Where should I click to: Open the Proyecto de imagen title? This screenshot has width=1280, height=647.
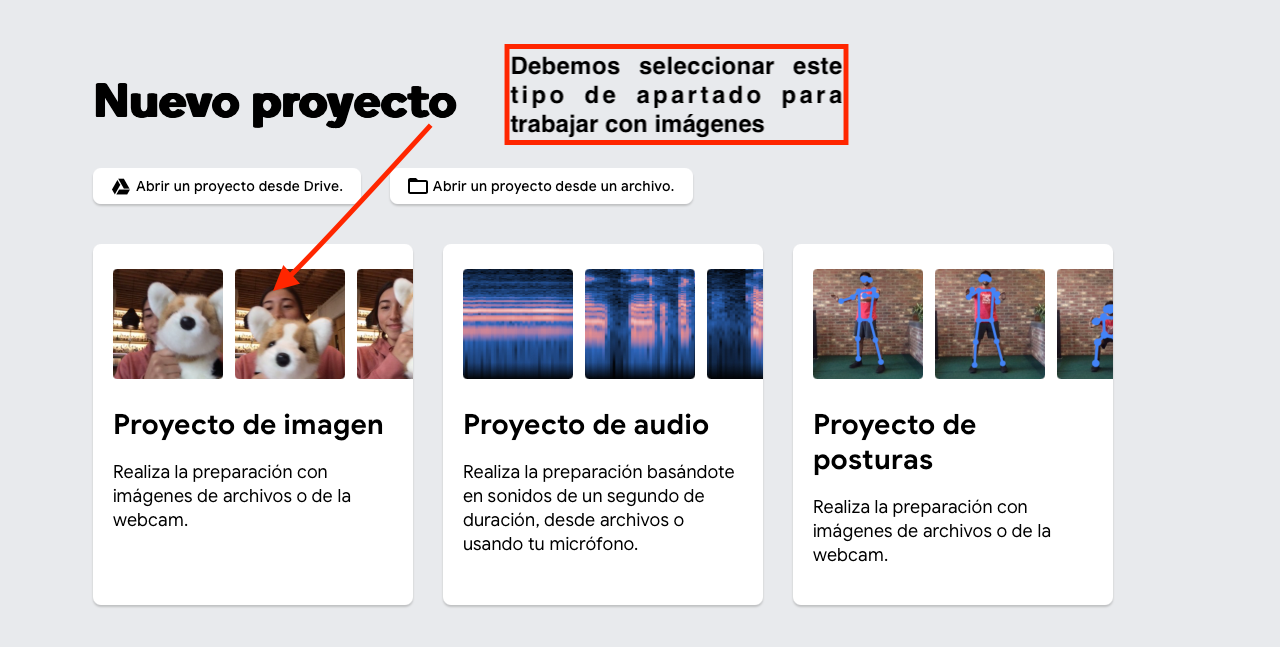coord(248,424)
